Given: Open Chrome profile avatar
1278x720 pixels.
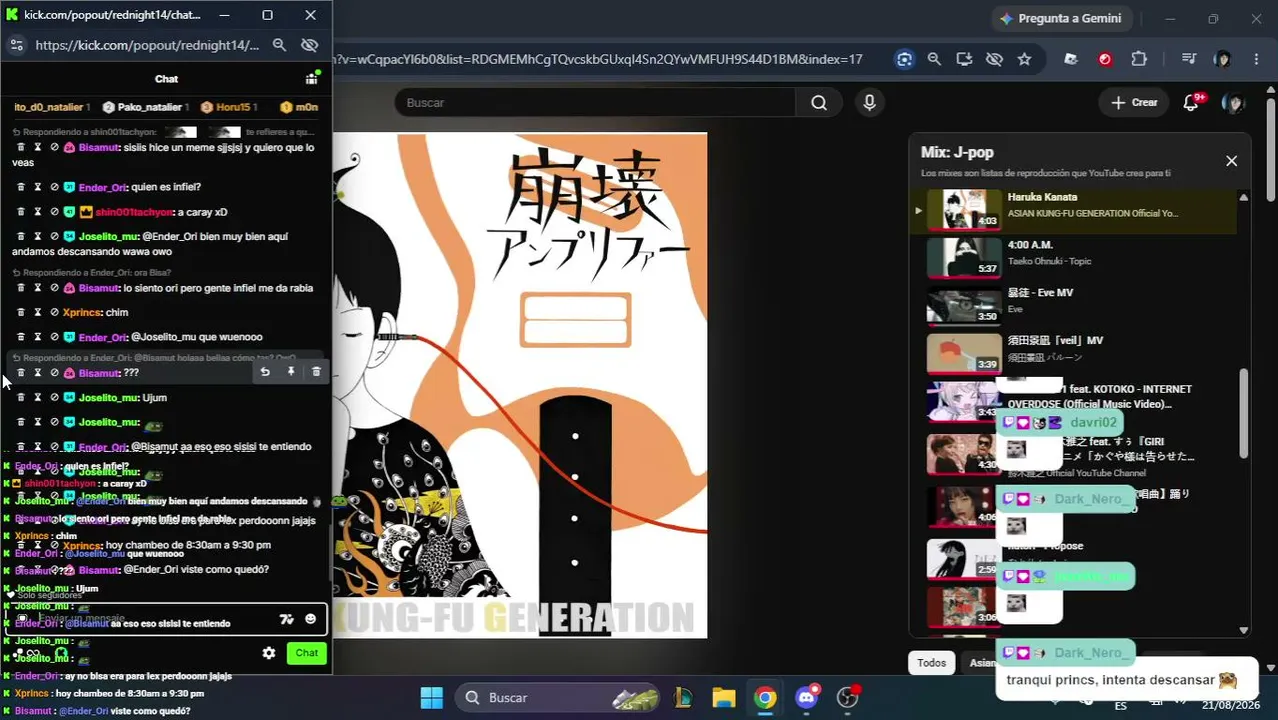Looking at the screenshot, I should click(1222, 59).
